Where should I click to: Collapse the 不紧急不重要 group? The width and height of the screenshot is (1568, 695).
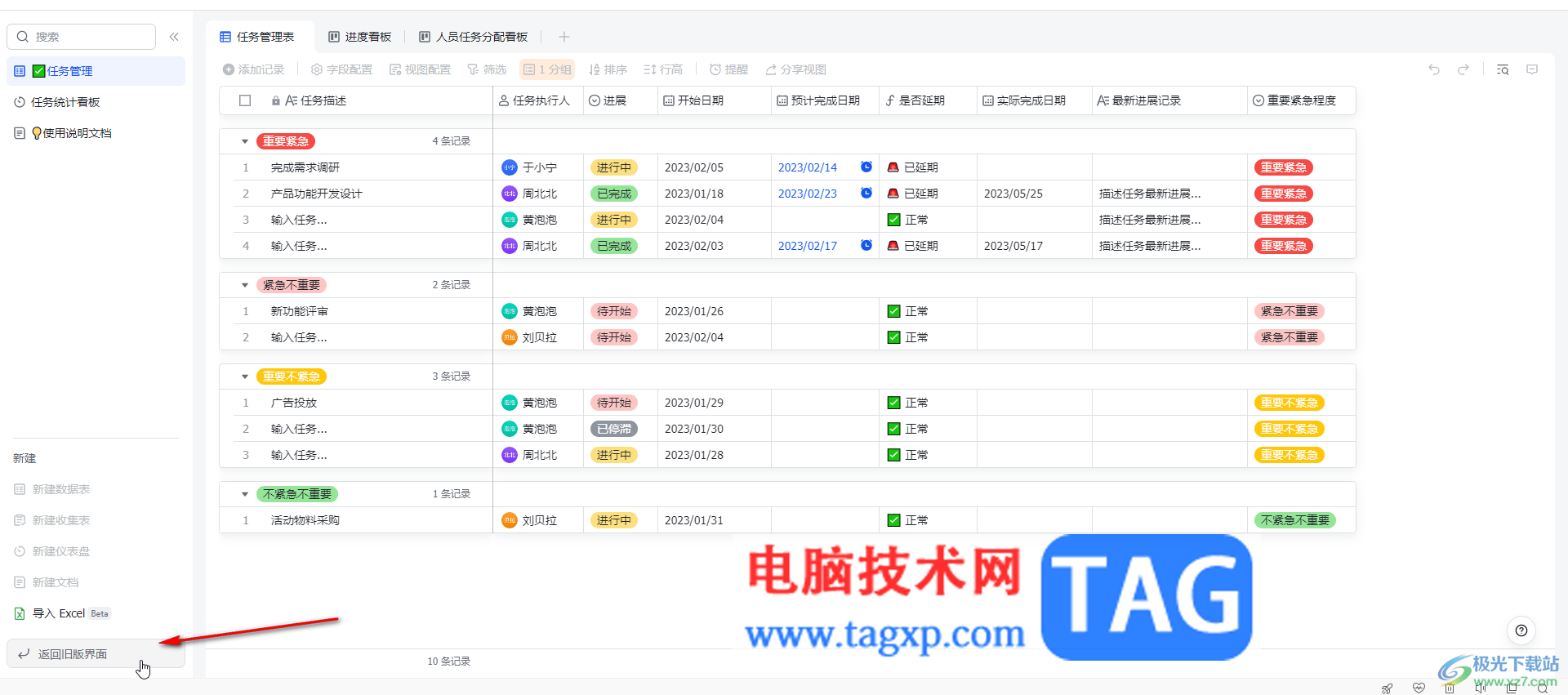245,494
